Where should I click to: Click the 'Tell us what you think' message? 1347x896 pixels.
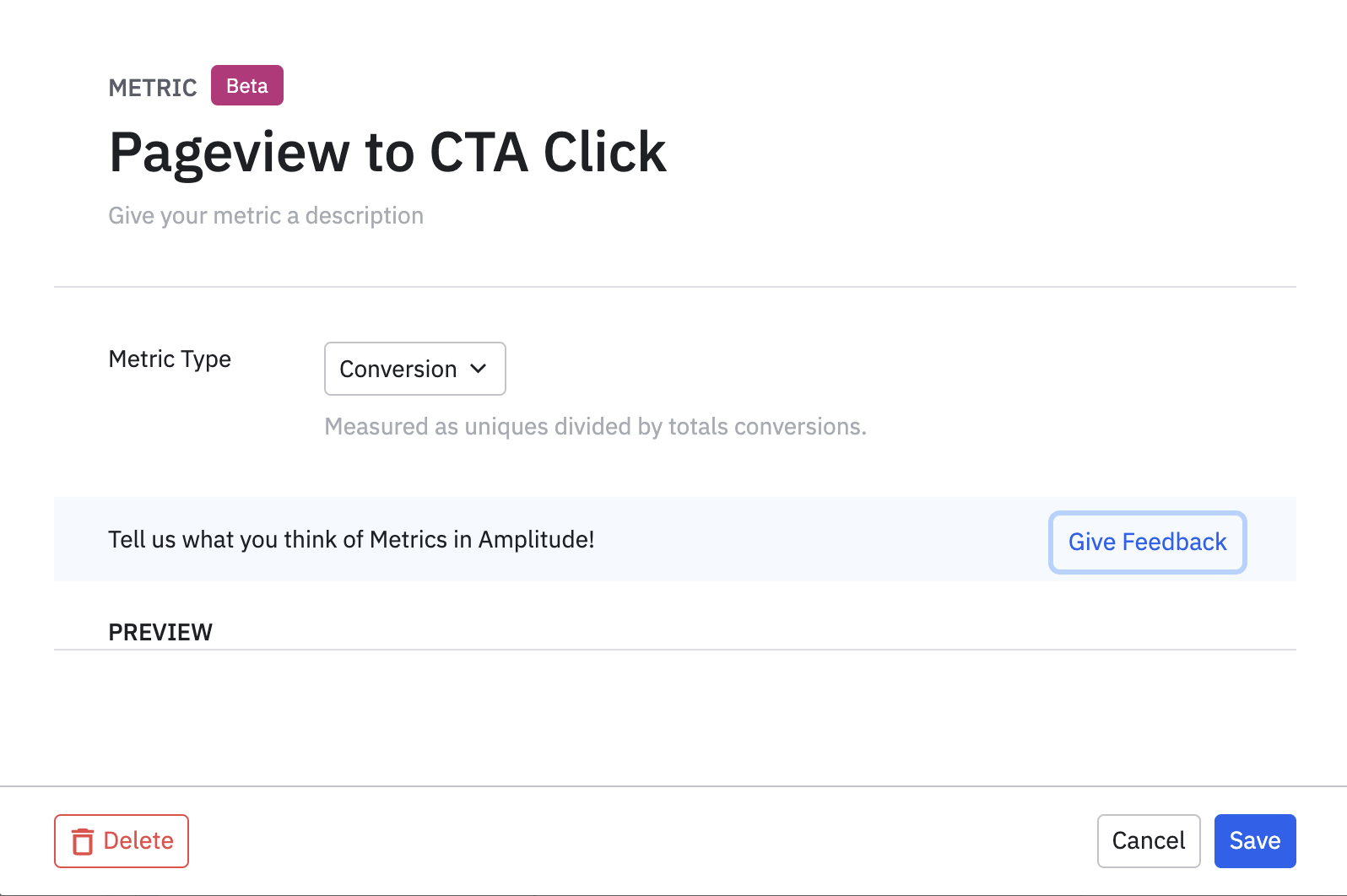point(351,540)
